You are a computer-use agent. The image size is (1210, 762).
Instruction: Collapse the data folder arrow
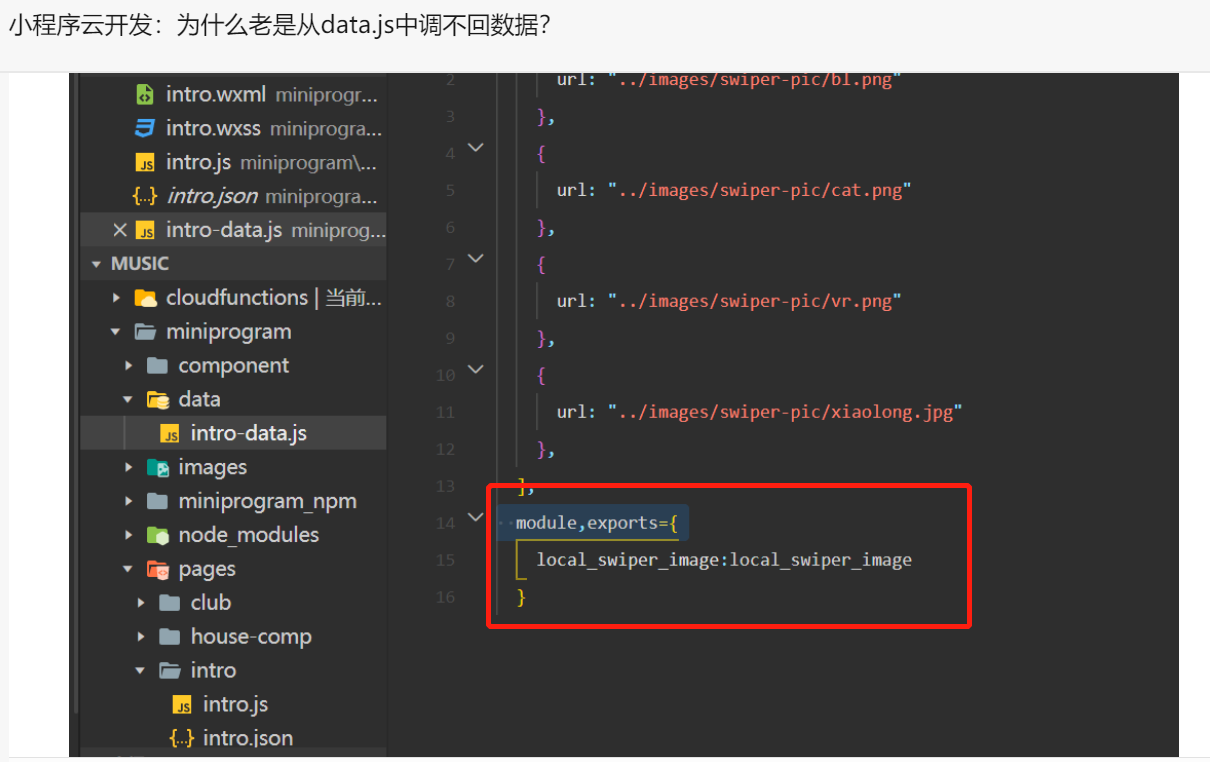(128, 399)
